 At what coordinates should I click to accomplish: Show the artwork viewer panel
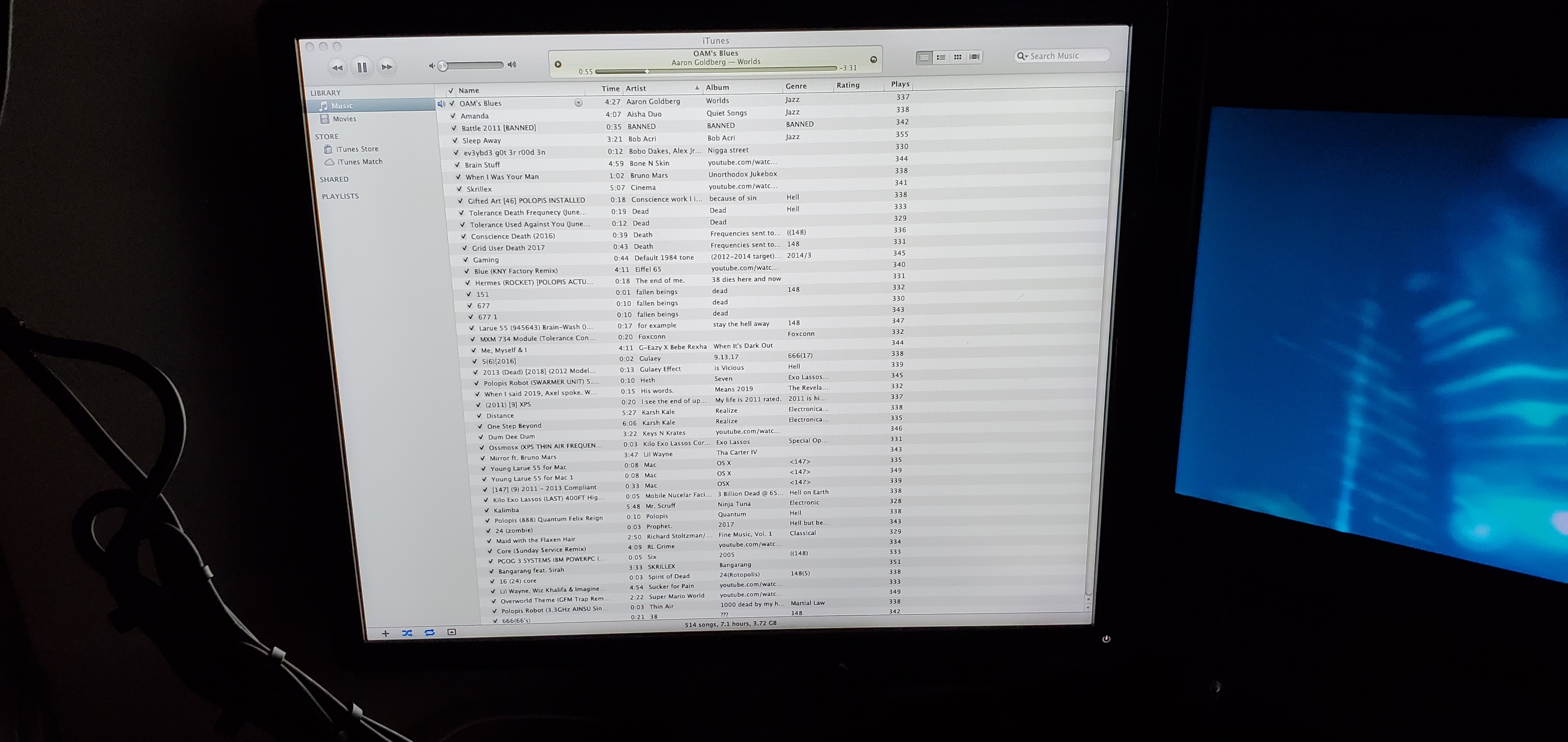point(451,632)
